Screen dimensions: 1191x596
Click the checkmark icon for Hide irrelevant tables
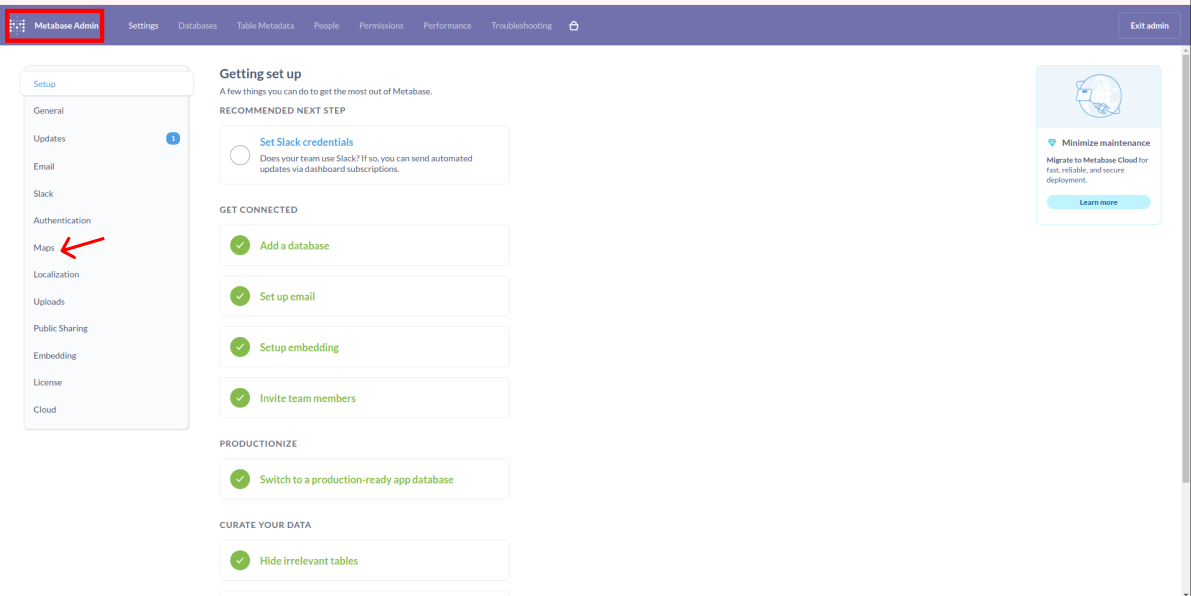[x=240, y=560]
